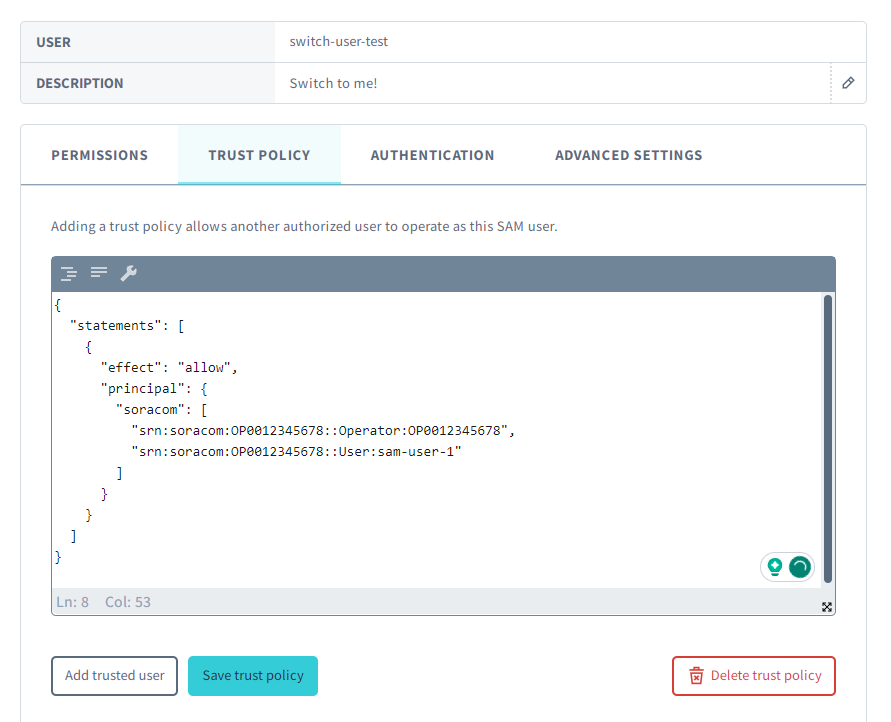Click the editor's vertical scrollbar
The height and width of the screenshot is (722, 891).
(x=828, y=440)
